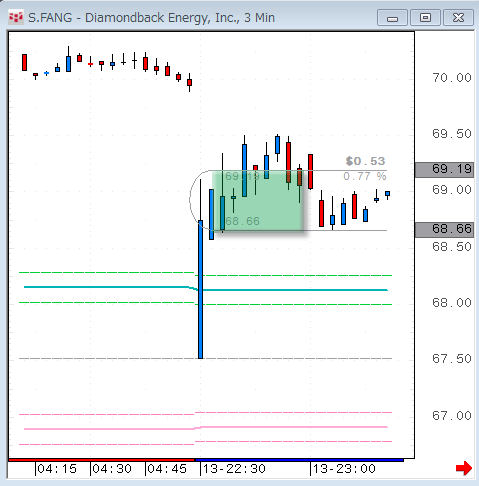Click the red session bar at the bottom
This screenshot has width=479, height=486.
(x=102, y=460)
